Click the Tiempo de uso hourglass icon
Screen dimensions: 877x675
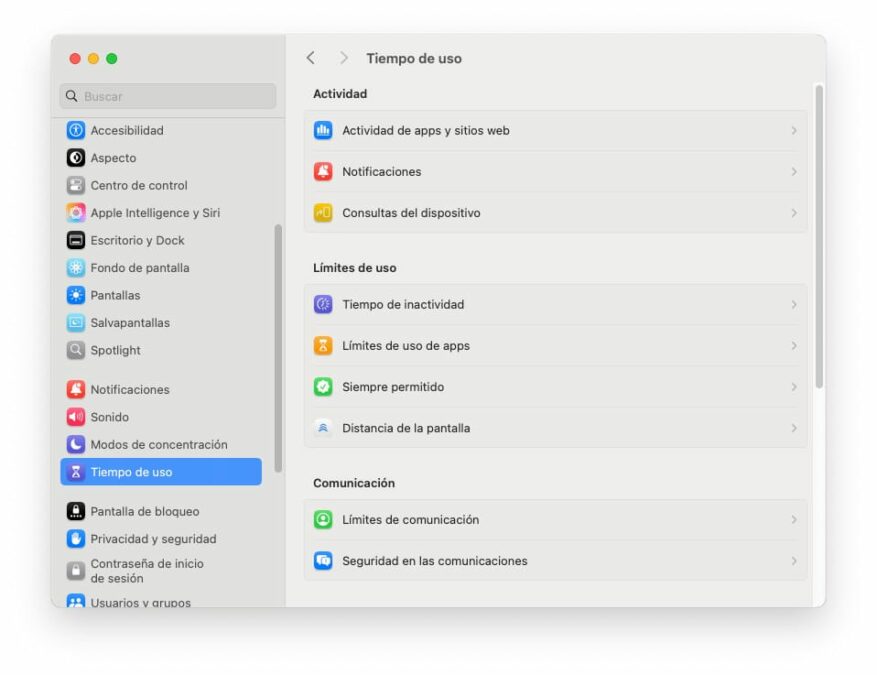(x=76, y=471)
